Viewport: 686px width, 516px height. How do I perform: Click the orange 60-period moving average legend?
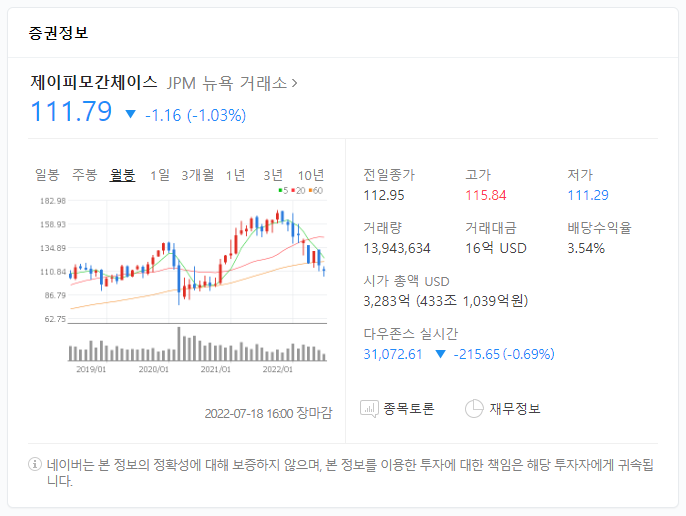315,190
